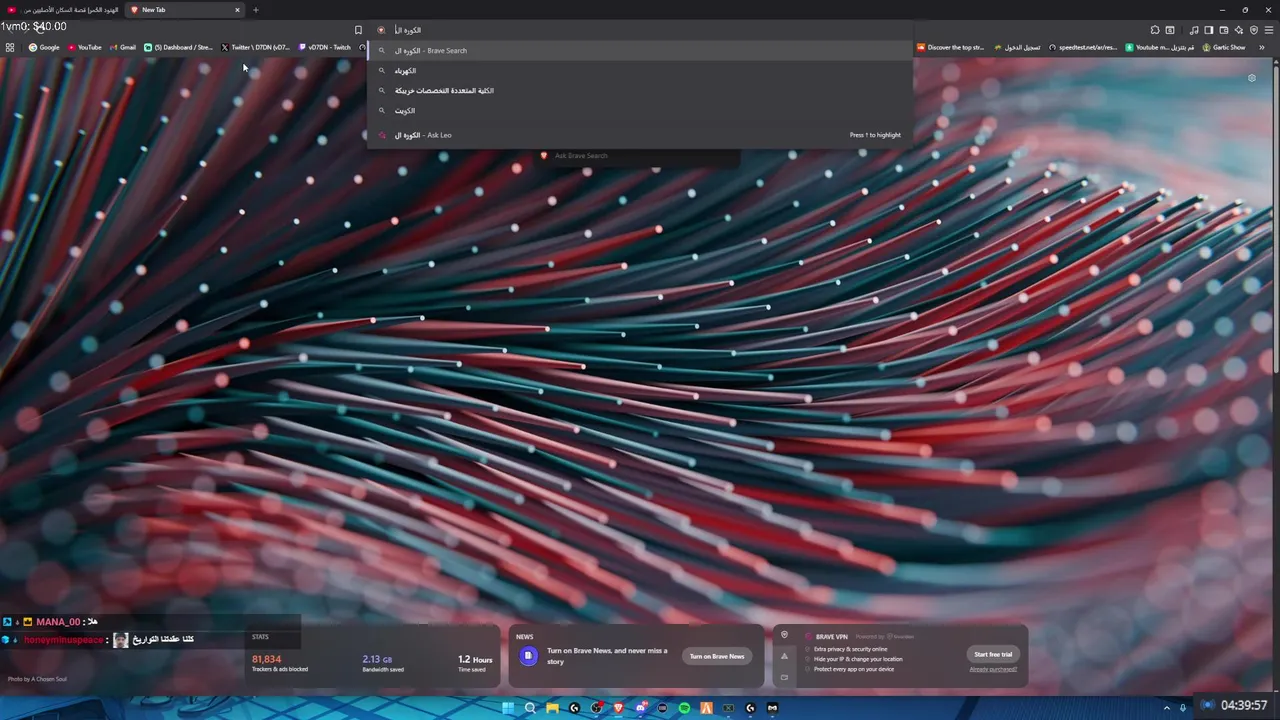
Task: Open the Google bookmark
Action: [x=44, y=47]
